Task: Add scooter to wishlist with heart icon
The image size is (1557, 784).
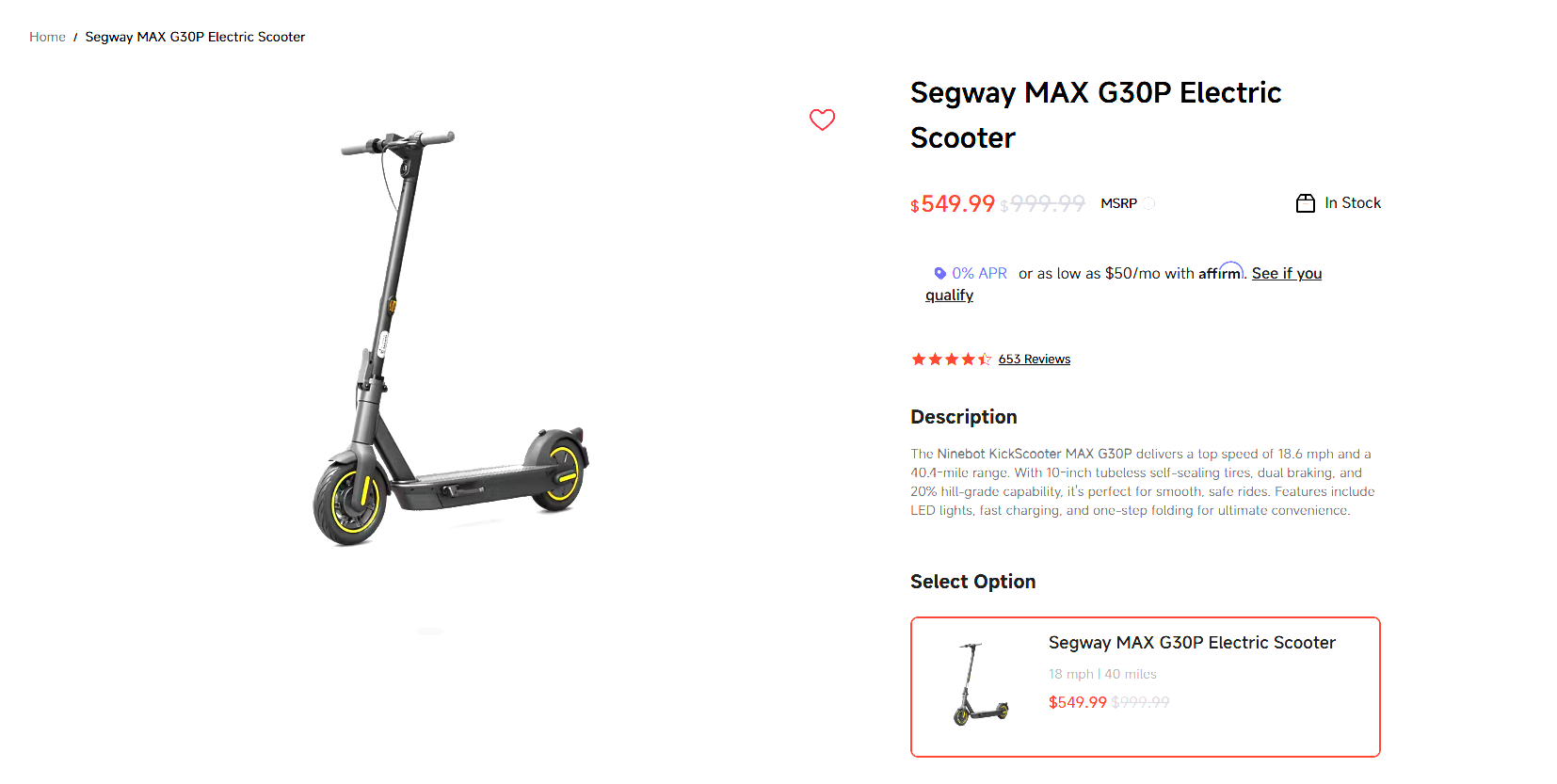Action: (822, 120)
